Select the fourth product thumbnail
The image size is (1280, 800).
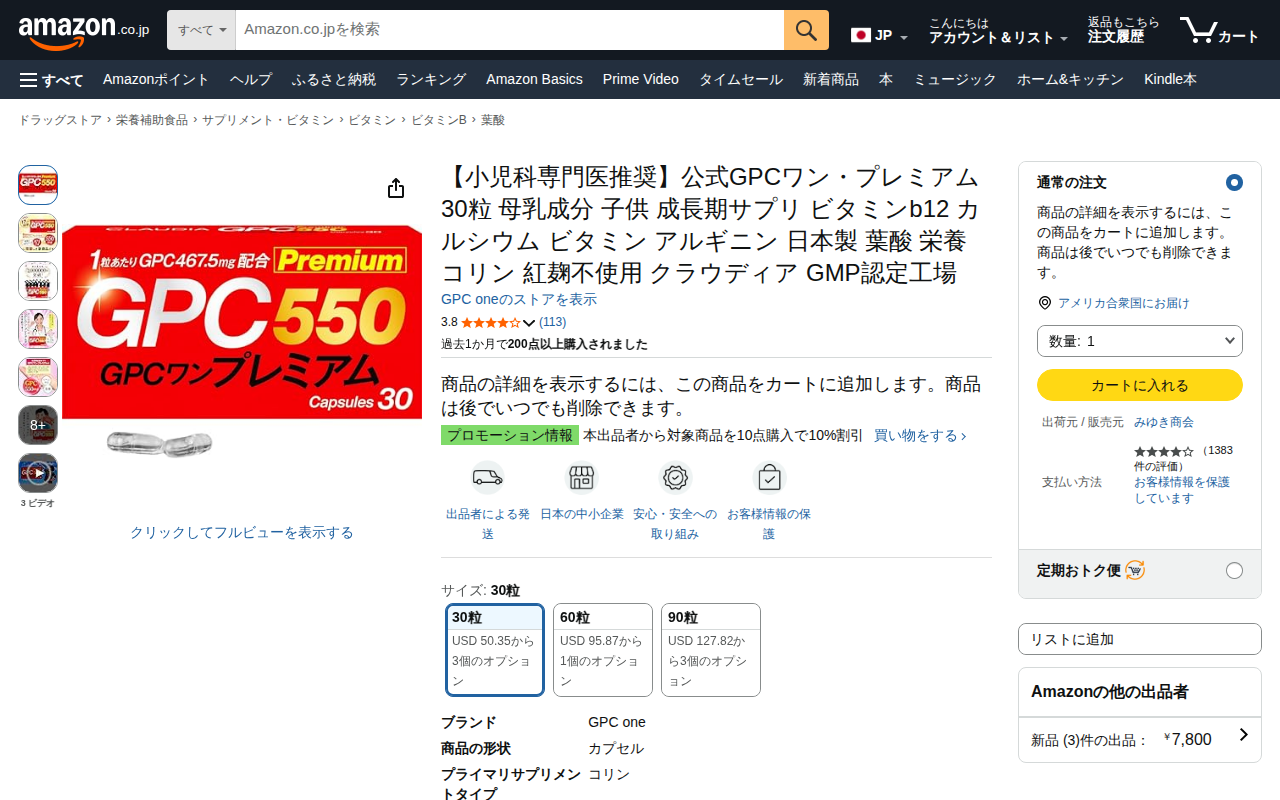point(38,329)
